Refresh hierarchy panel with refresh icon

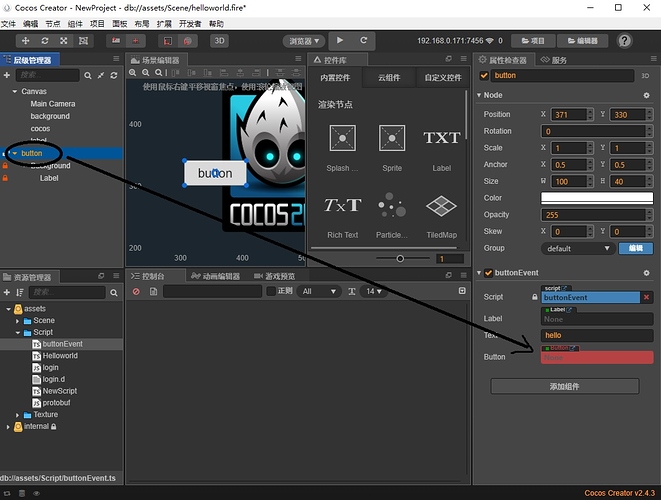coord(114,75)
